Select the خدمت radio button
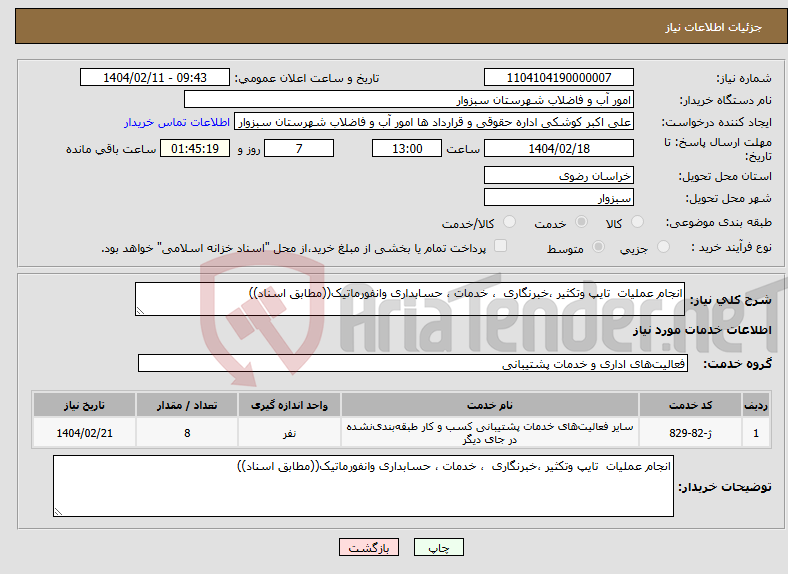This screenshot has width=788, height=574. 581,222
